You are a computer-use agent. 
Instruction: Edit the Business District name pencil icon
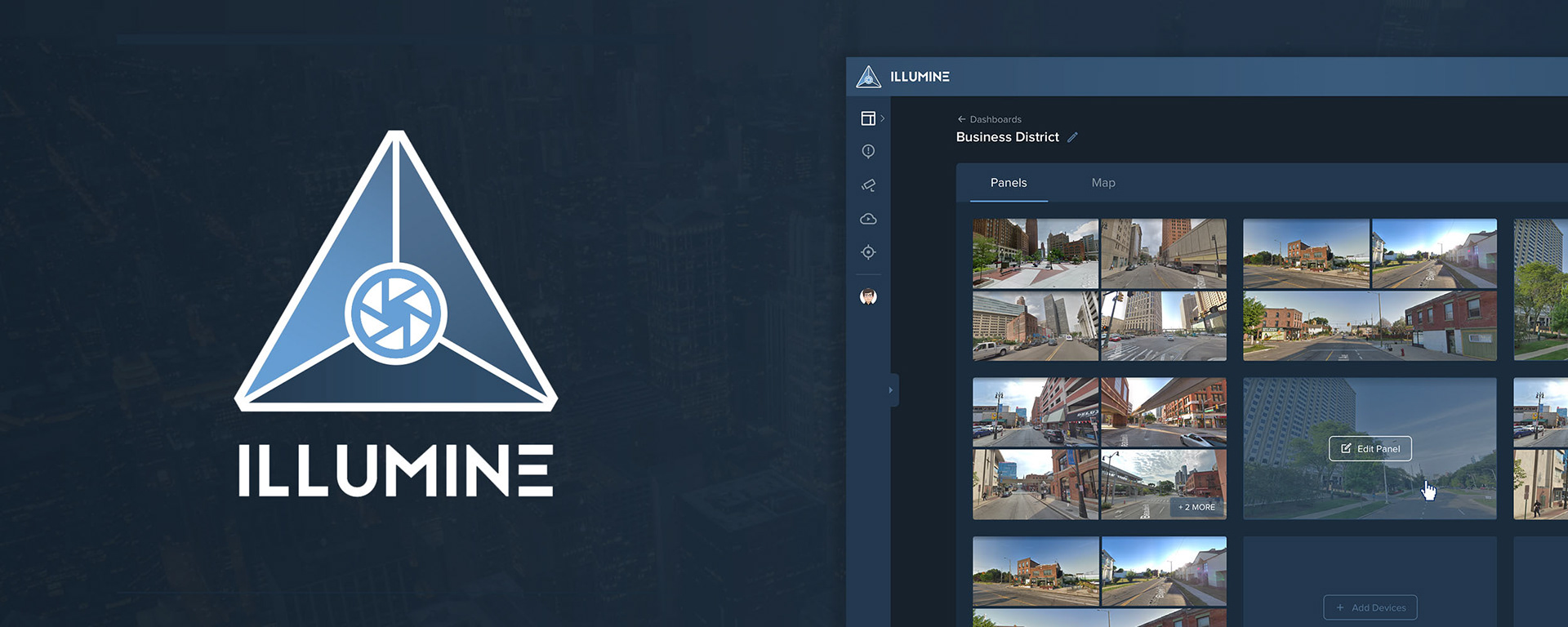coord(1073,137)
